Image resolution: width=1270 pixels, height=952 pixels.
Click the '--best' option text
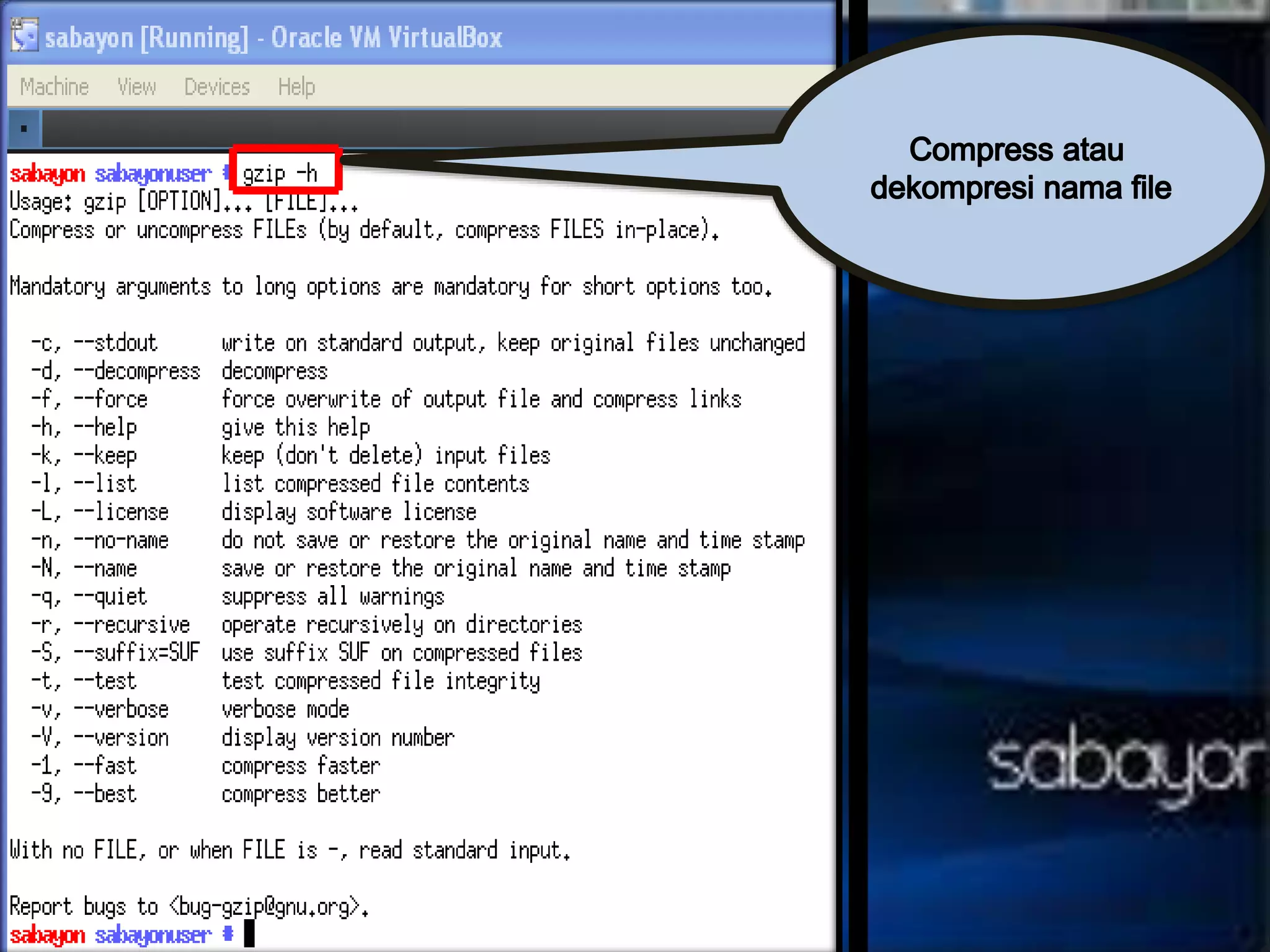pyautogui.click(x=105, y=794)
